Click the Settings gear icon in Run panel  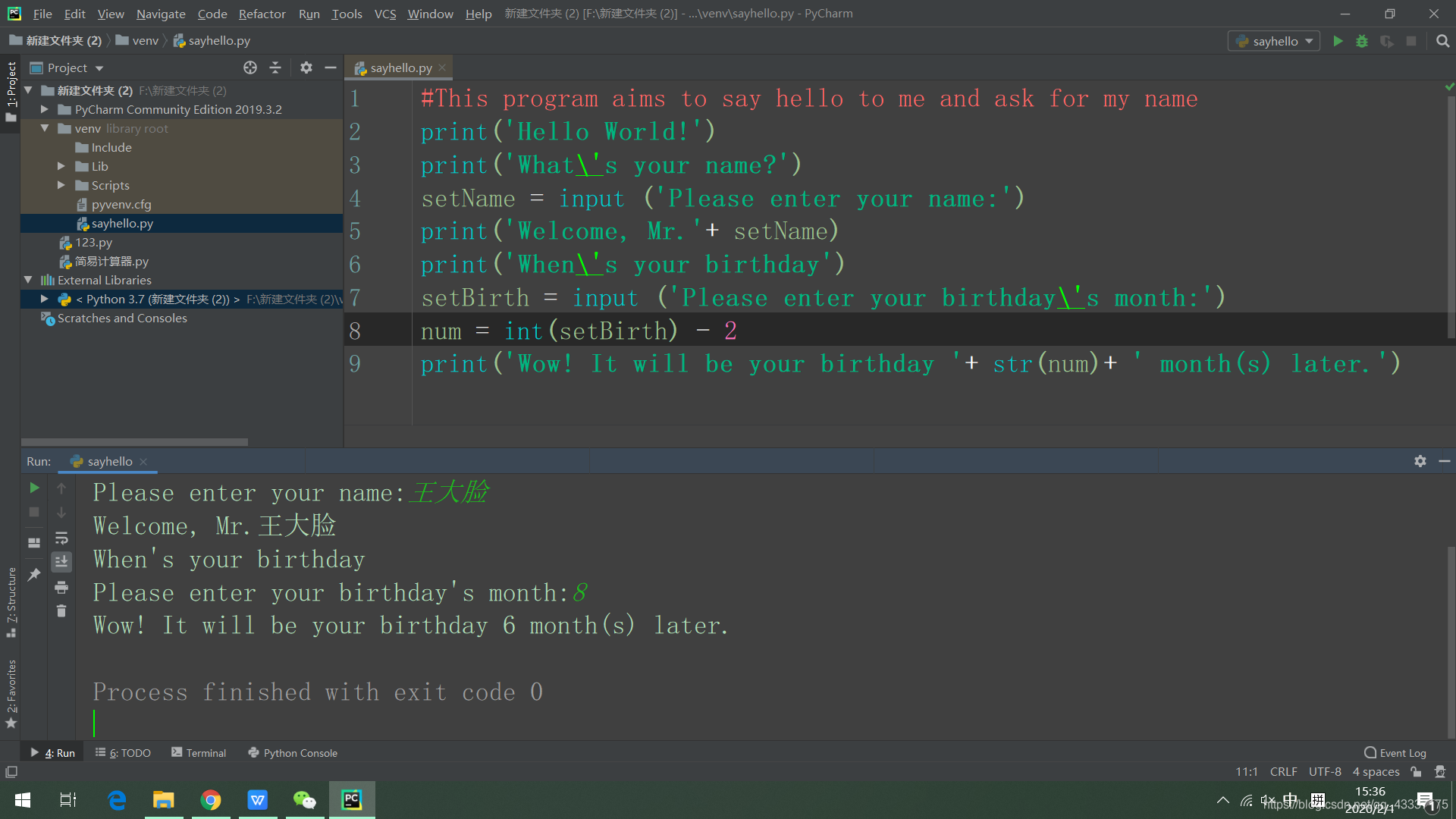pyautogui.click(x=1420, y=461)
